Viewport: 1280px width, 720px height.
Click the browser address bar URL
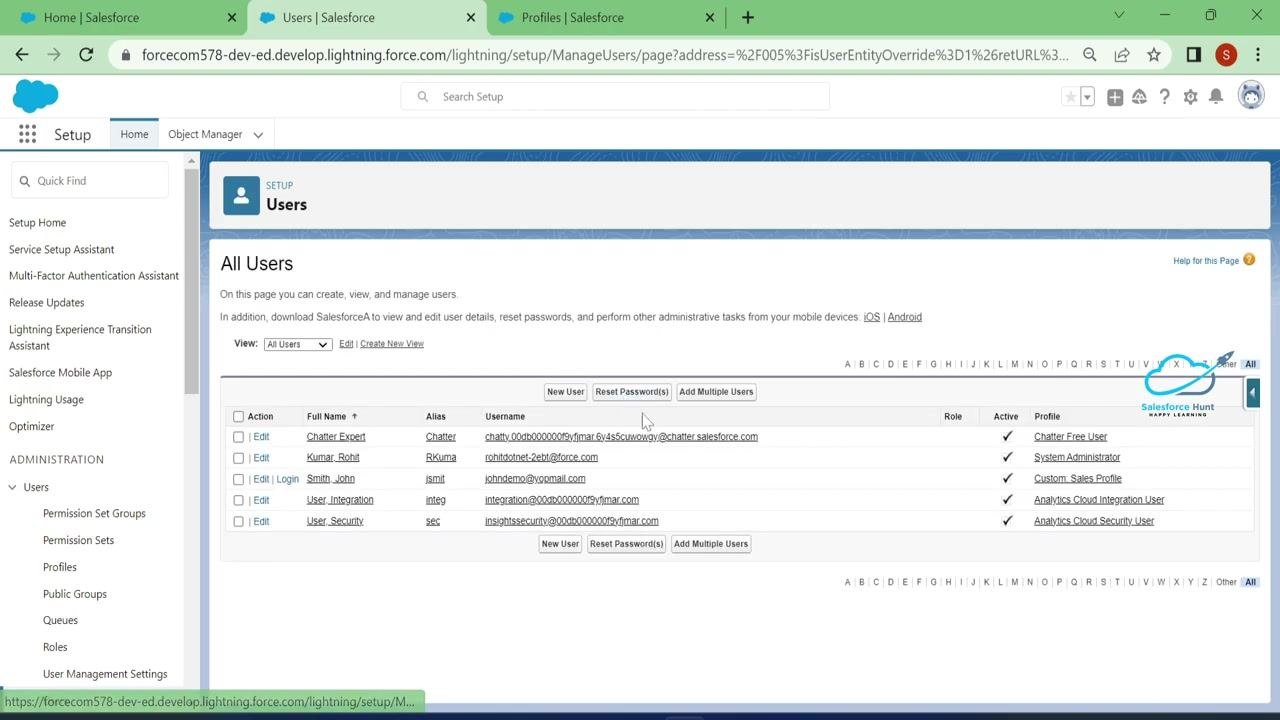point(605,55)
